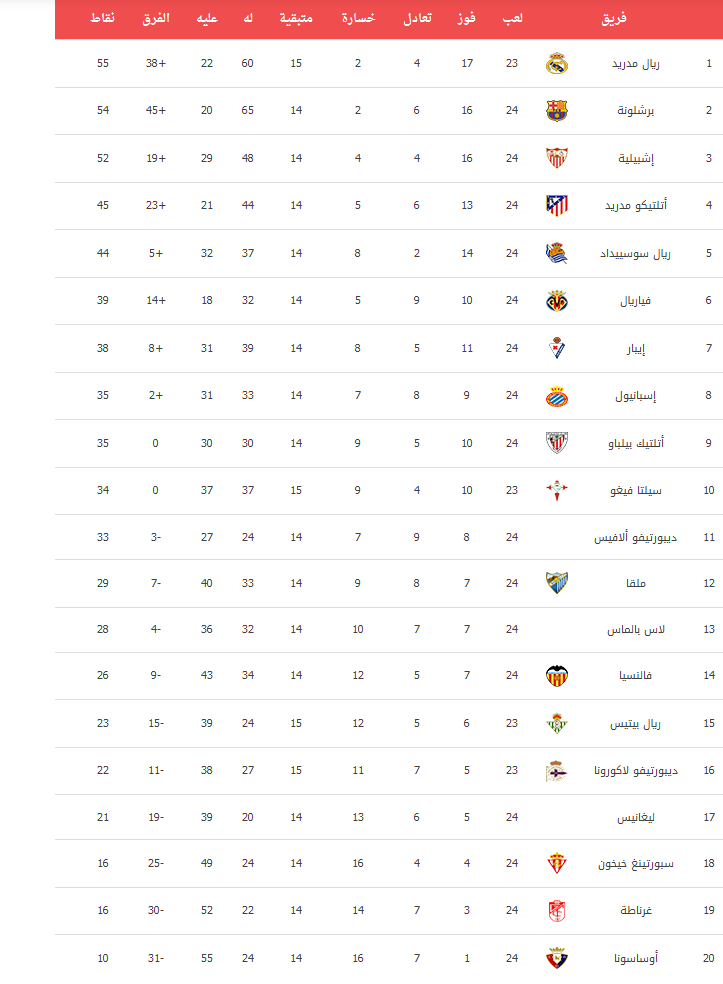Click the Osasuna club crest
The height and width of the screenshot is (984, 723).
pyautogui.click(x=557, y=958)
